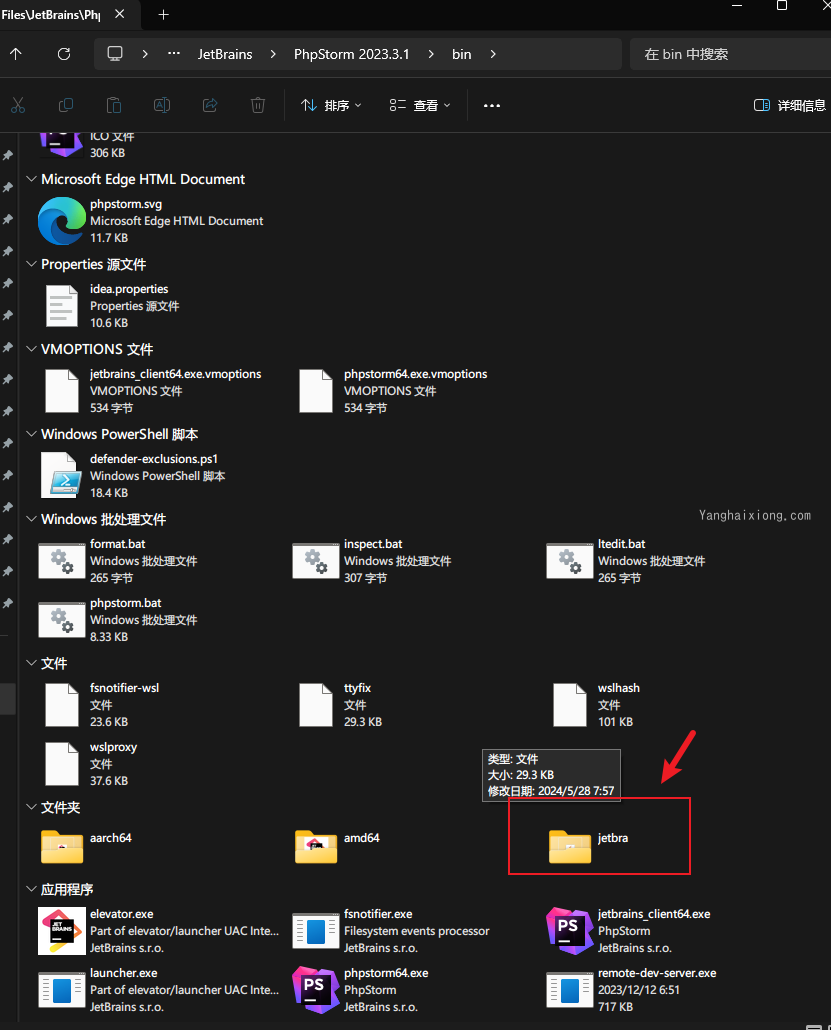
Task: Select the ICO 文件 item at top
Action: tap(87, 146)
